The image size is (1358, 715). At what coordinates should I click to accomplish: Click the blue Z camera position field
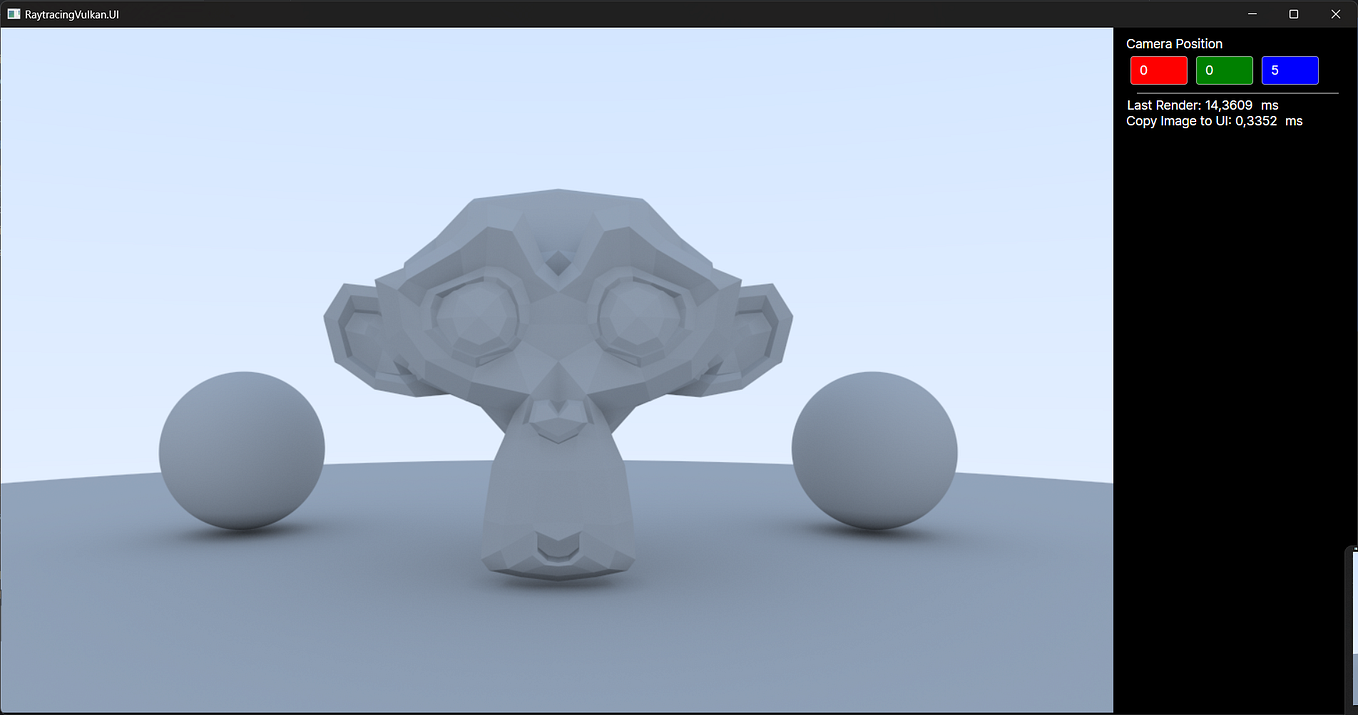(x=1290, y=70)
